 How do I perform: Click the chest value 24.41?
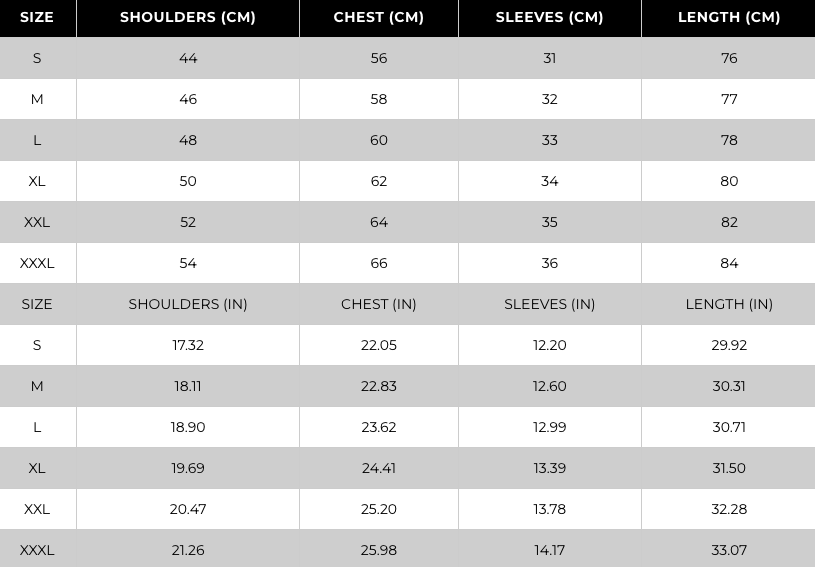click(x=378, y=468)
